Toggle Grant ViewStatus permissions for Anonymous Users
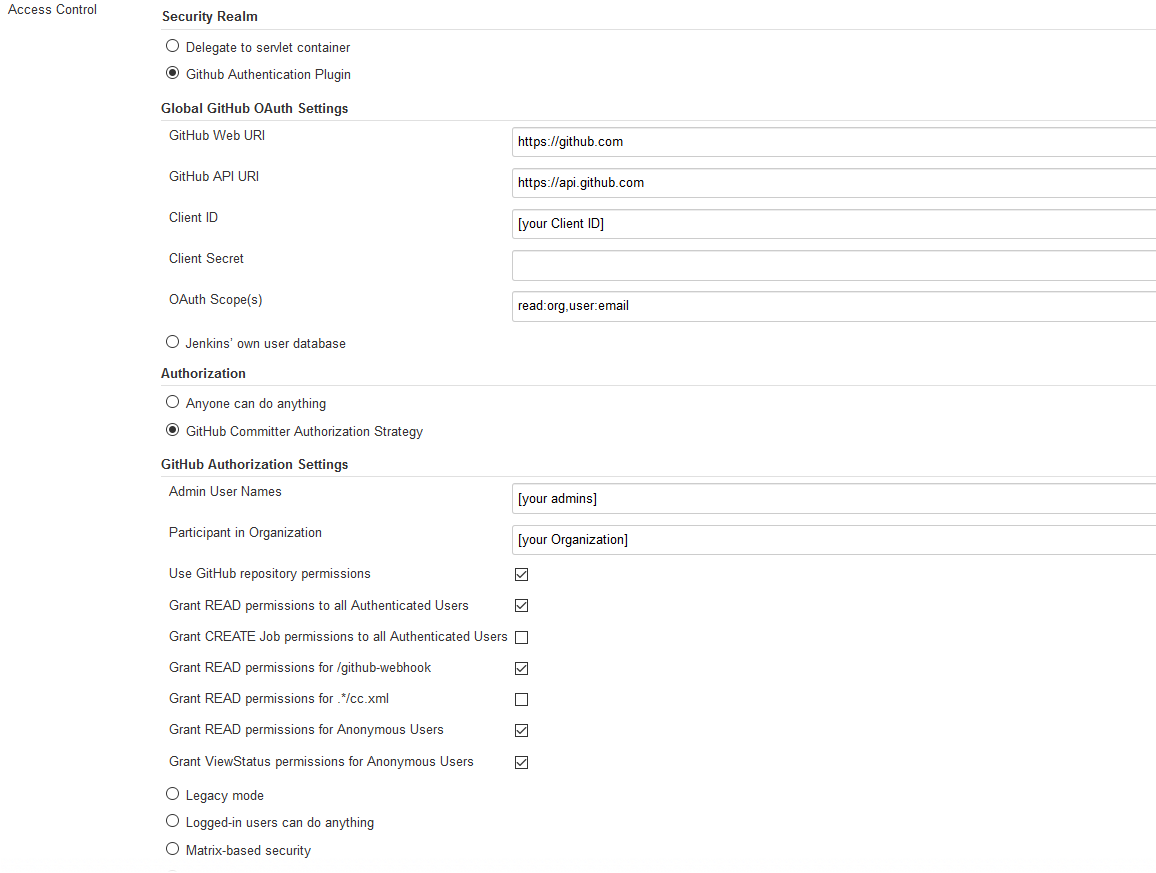 click(x=521, y=762)
